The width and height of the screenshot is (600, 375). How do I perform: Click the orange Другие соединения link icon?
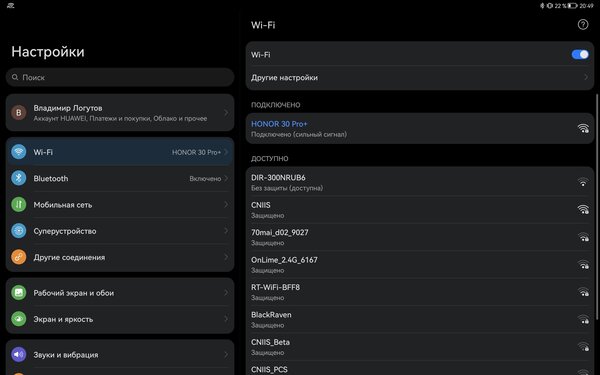pyautogui.click(x=18, y=258)
